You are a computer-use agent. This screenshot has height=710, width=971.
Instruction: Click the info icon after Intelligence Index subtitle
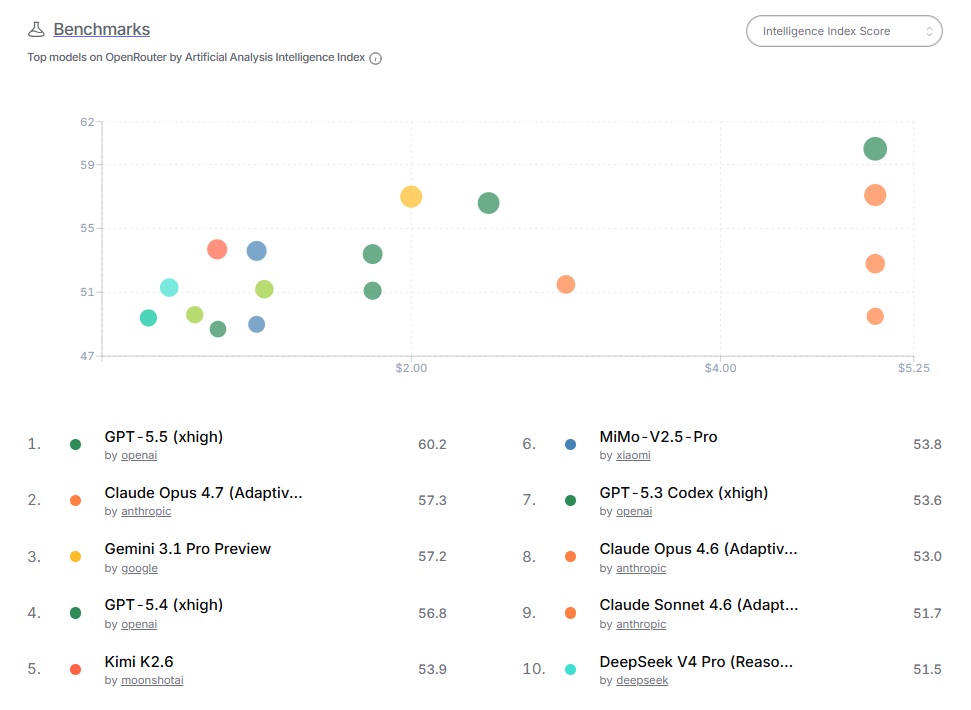coord(375,58)
